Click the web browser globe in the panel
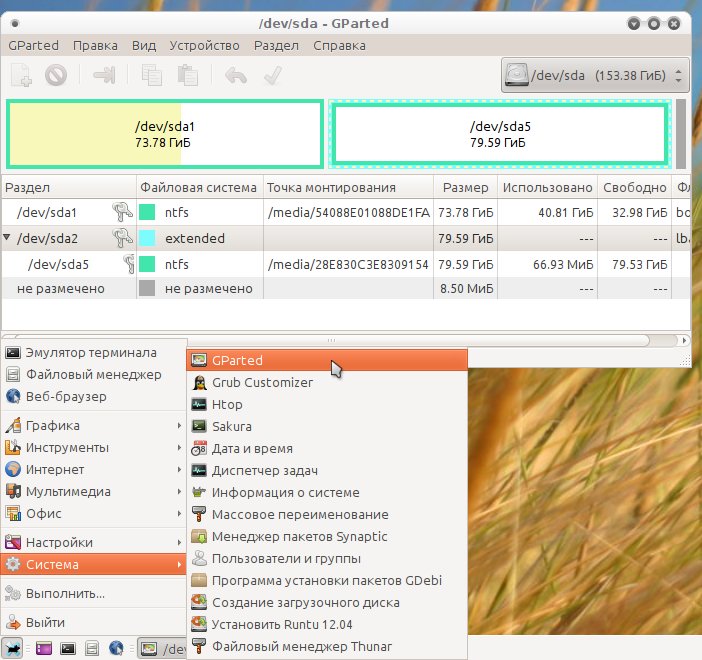702x660 pixels. [116, 648]
